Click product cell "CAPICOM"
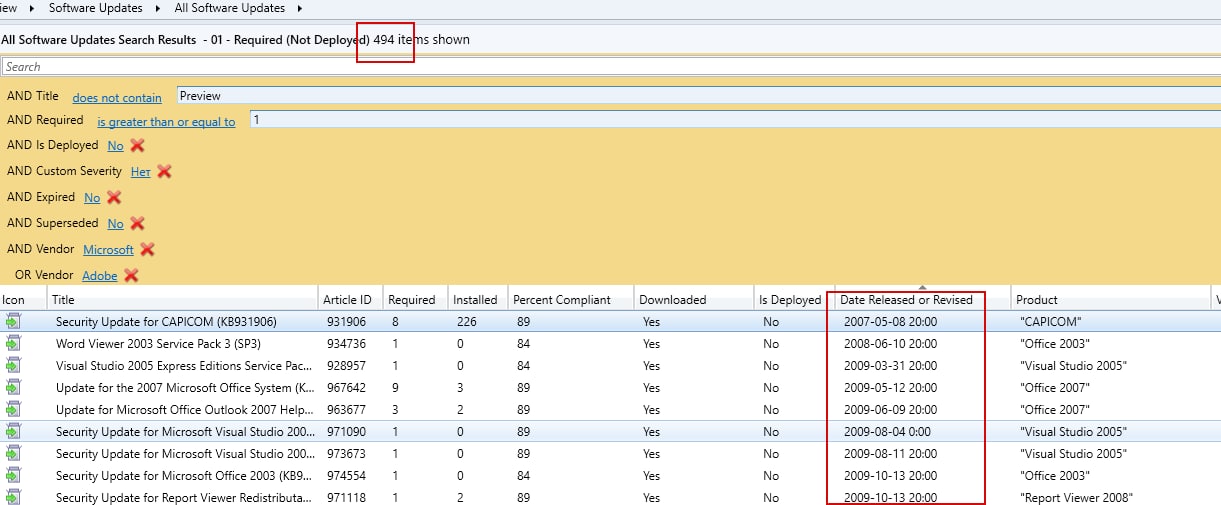 [x=1051, y=322]
